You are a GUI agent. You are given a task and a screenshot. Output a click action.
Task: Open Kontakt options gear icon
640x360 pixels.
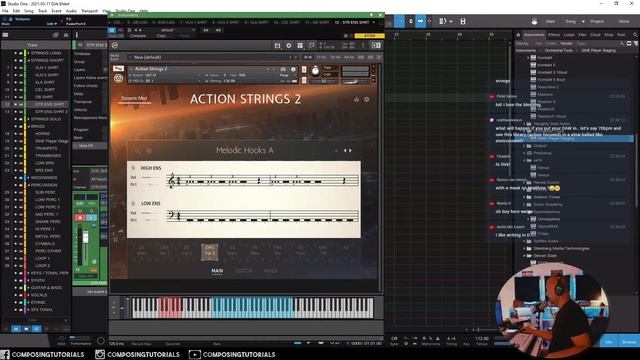click(289, 45)
